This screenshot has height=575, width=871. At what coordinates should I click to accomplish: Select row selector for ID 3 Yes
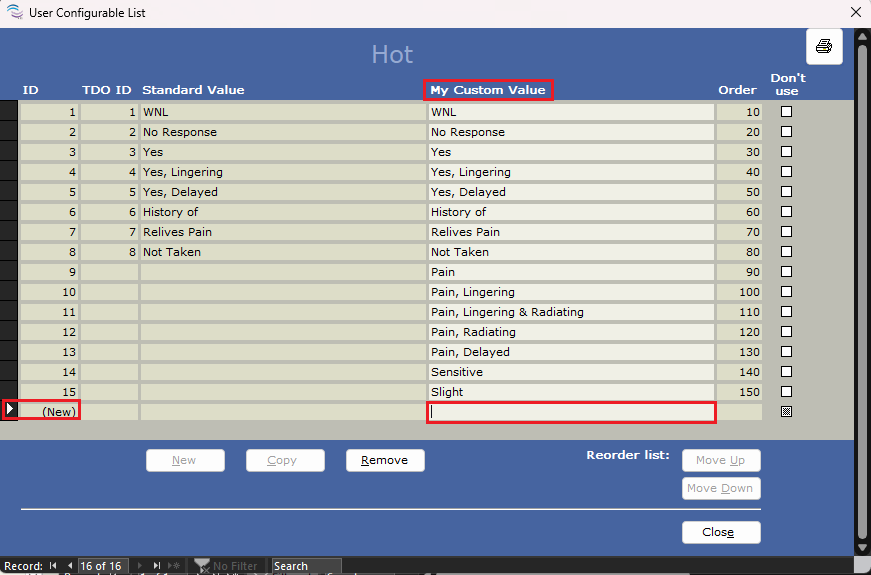pos(9,152)
